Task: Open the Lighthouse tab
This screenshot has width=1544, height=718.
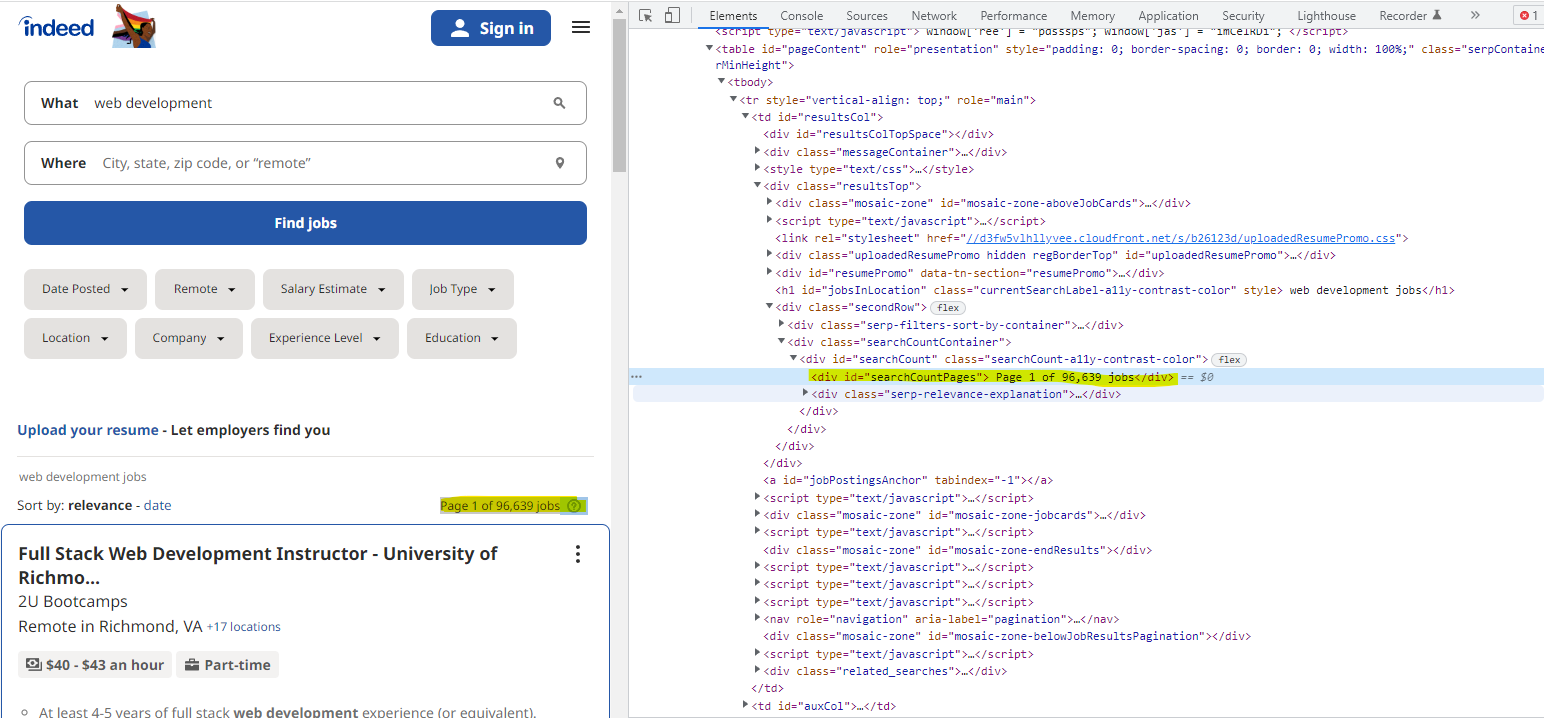Action: click(1326, 16)
